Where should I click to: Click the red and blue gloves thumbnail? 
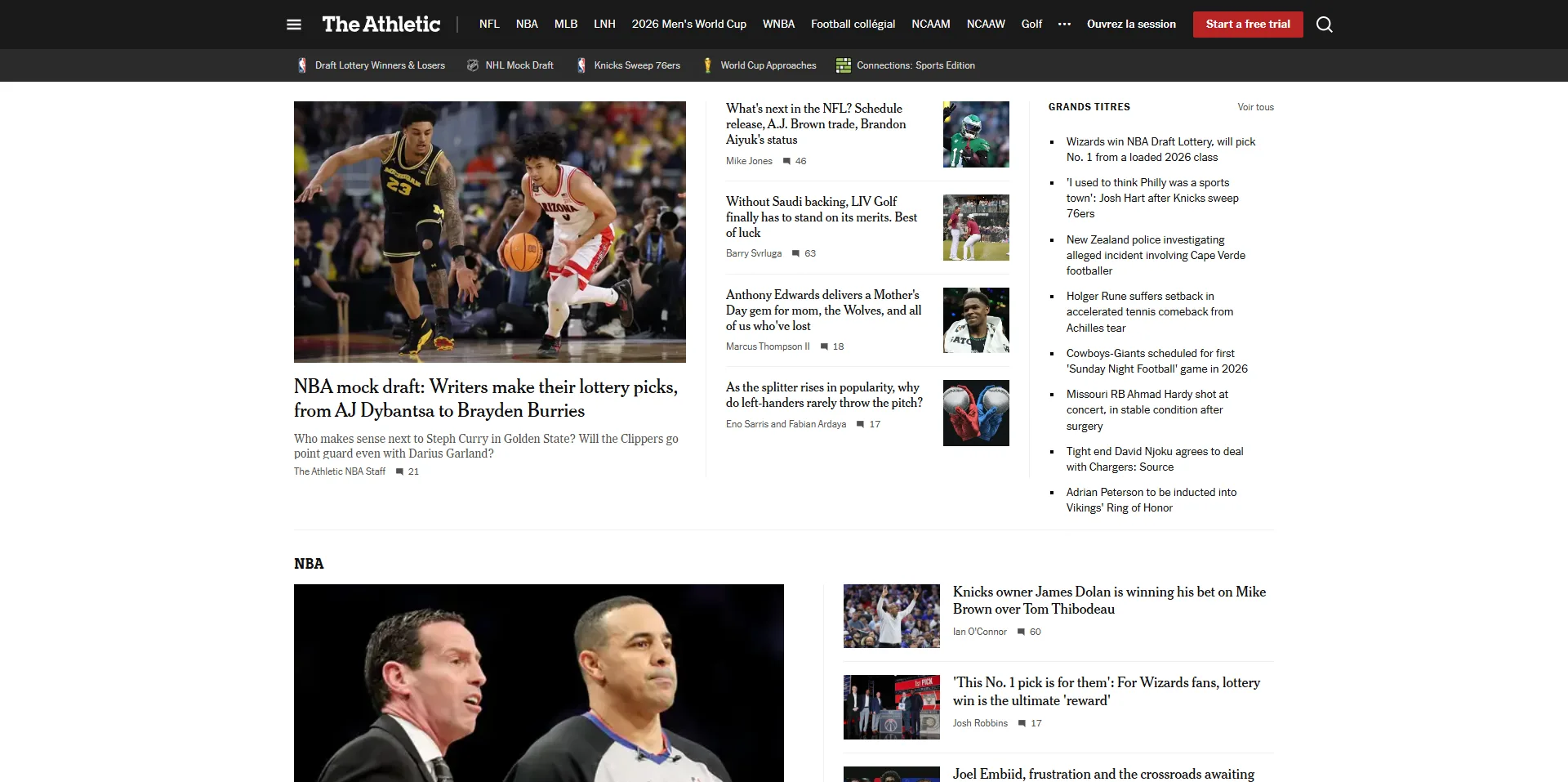976,413
